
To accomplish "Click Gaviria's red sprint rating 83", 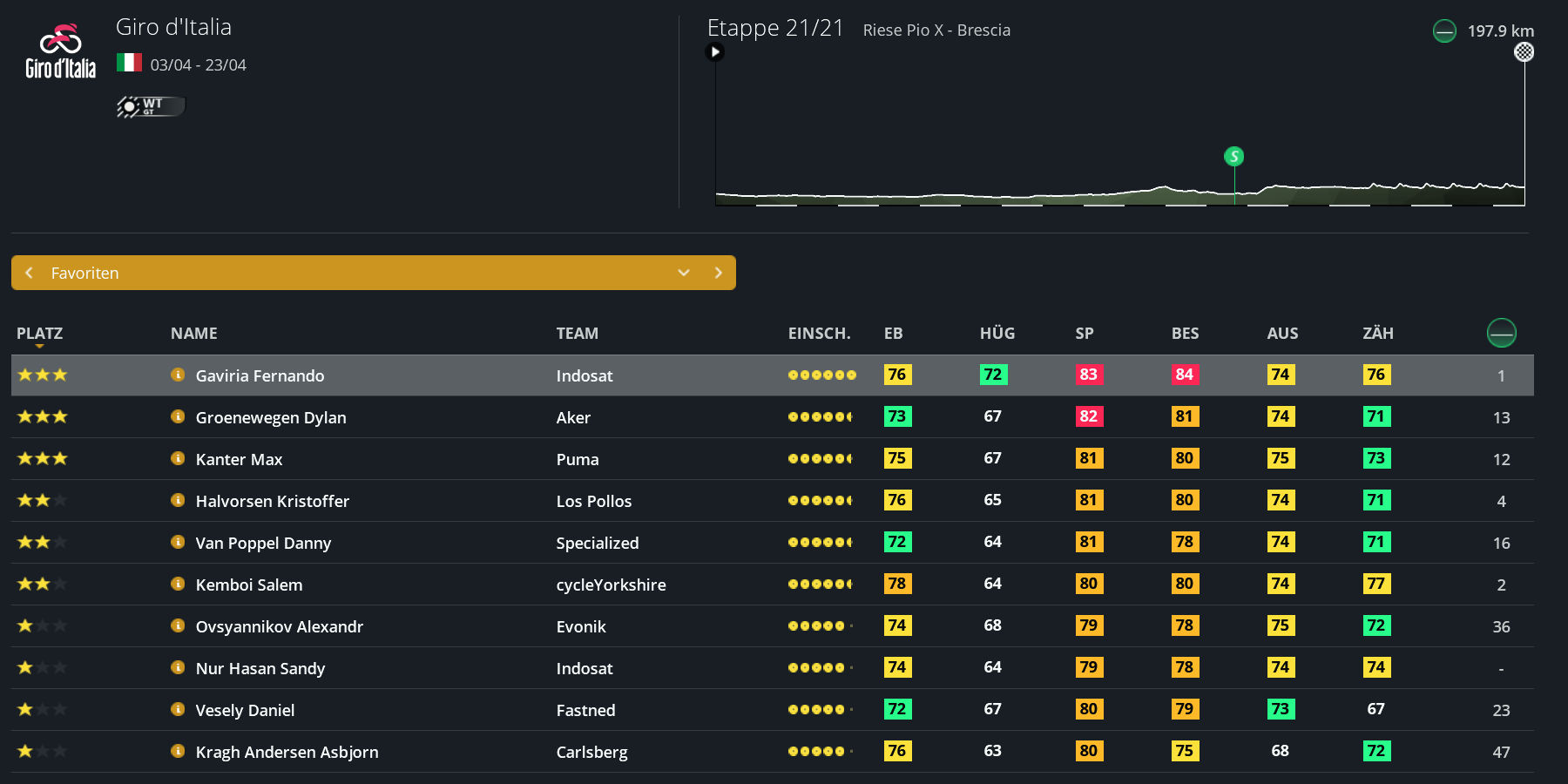I will pos(1088,375).
